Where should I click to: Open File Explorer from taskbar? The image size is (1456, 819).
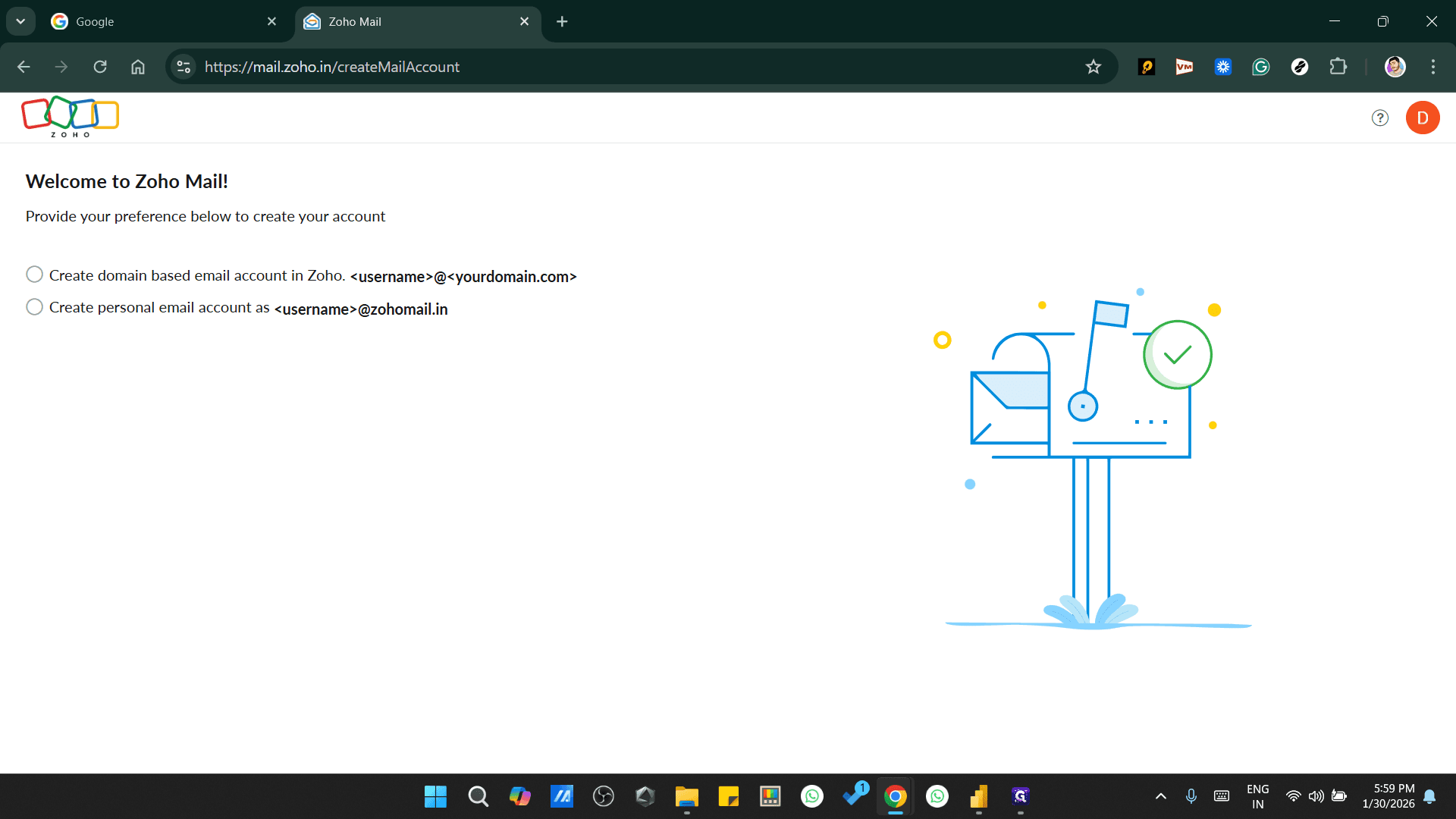tap(686, 796)
